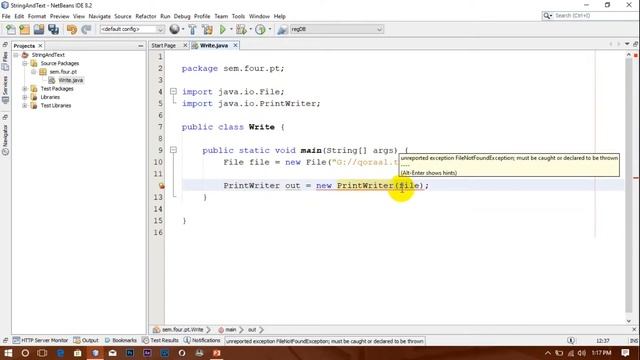Click the Cortana search circle in taskbar

pos(25,353)
